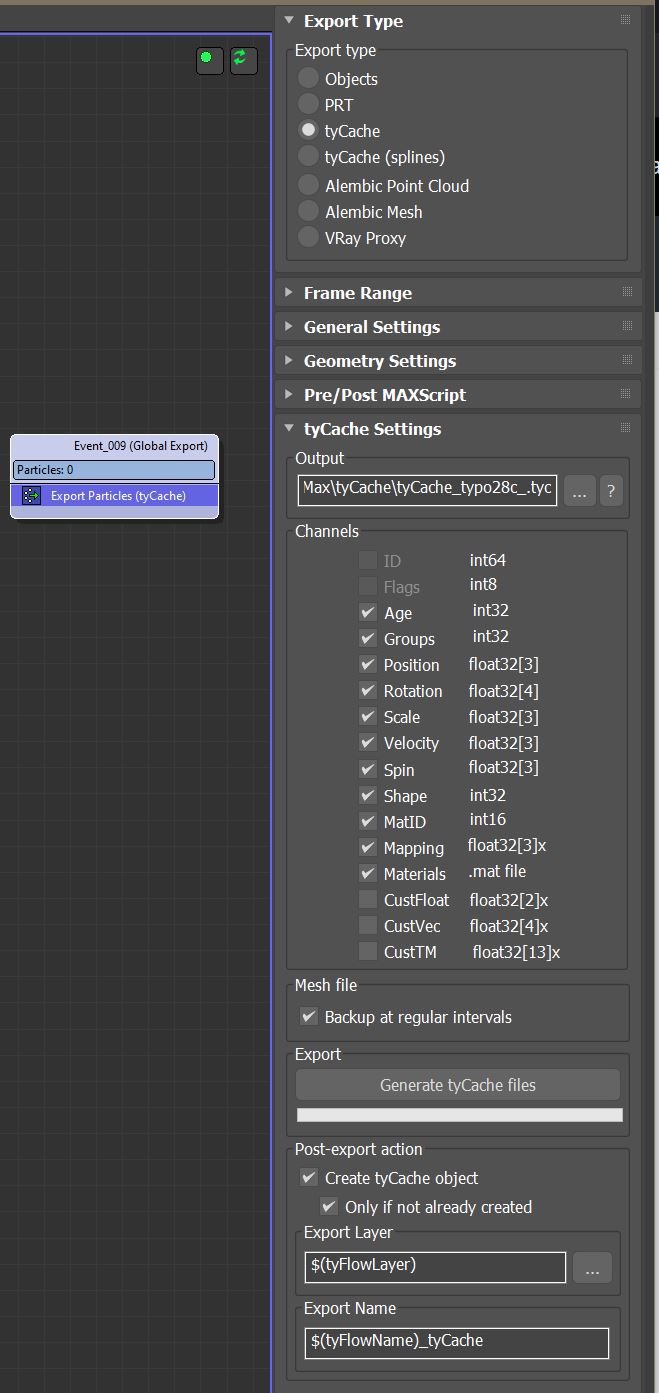Click the question mark help button
Viewport: 659px width, 1393px height.
610,491
